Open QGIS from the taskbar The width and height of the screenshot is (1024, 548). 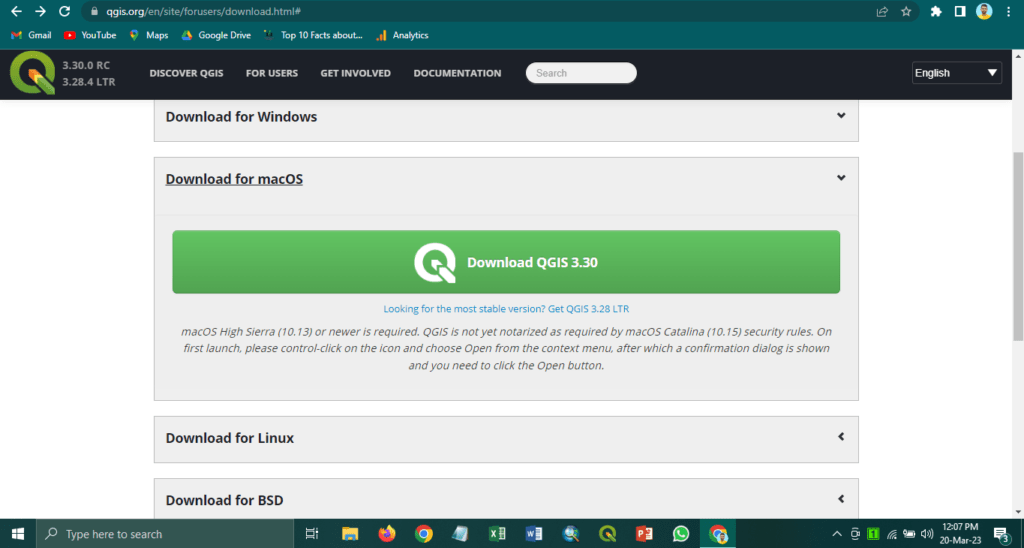tap(607, 534)
